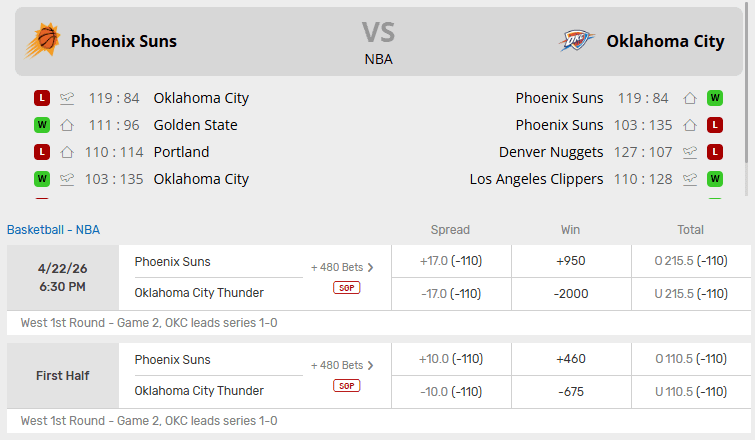Open the Basketball - NBA league link
Screen dimensions: 755x440
tap(53, 229)
